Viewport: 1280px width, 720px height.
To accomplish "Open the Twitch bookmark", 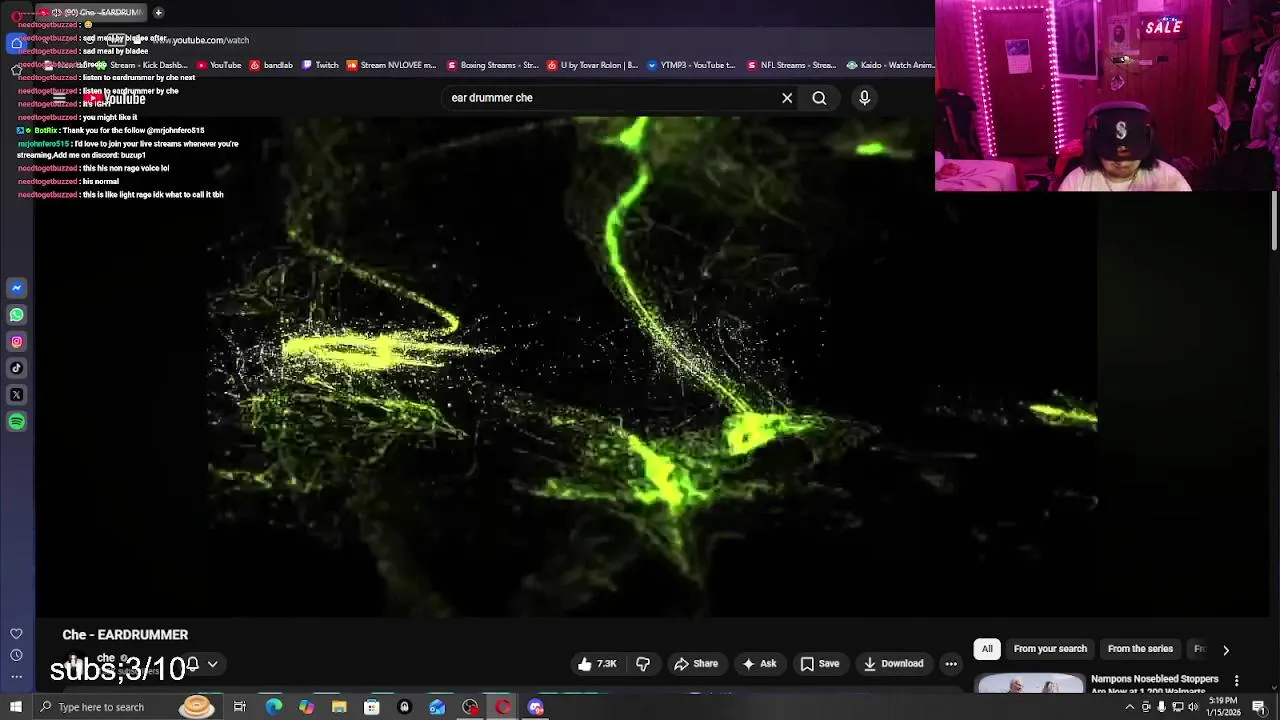I will tap(320, 65).
